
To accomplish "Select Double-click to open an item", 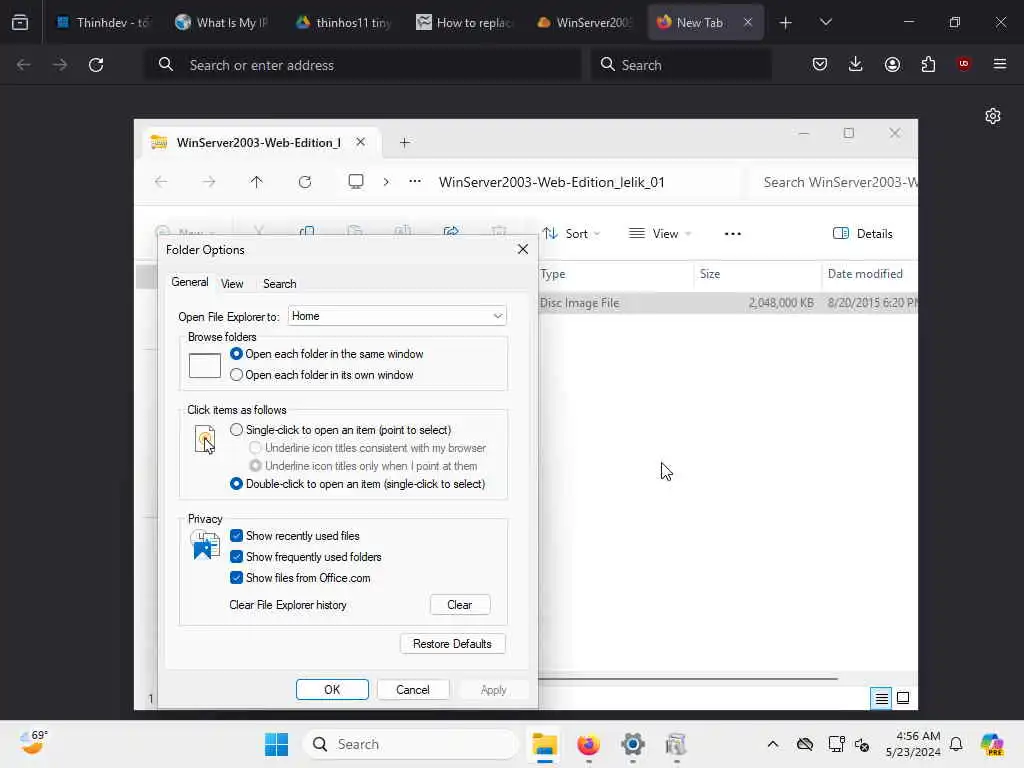I will 357,484.
